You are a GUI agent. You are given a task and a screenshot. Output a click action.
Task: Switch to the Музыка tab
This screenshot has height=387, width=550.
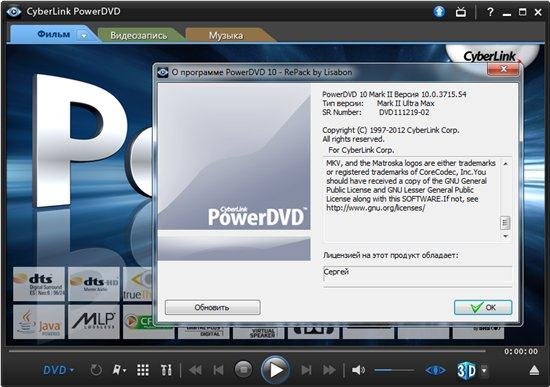tap(226, 35)
